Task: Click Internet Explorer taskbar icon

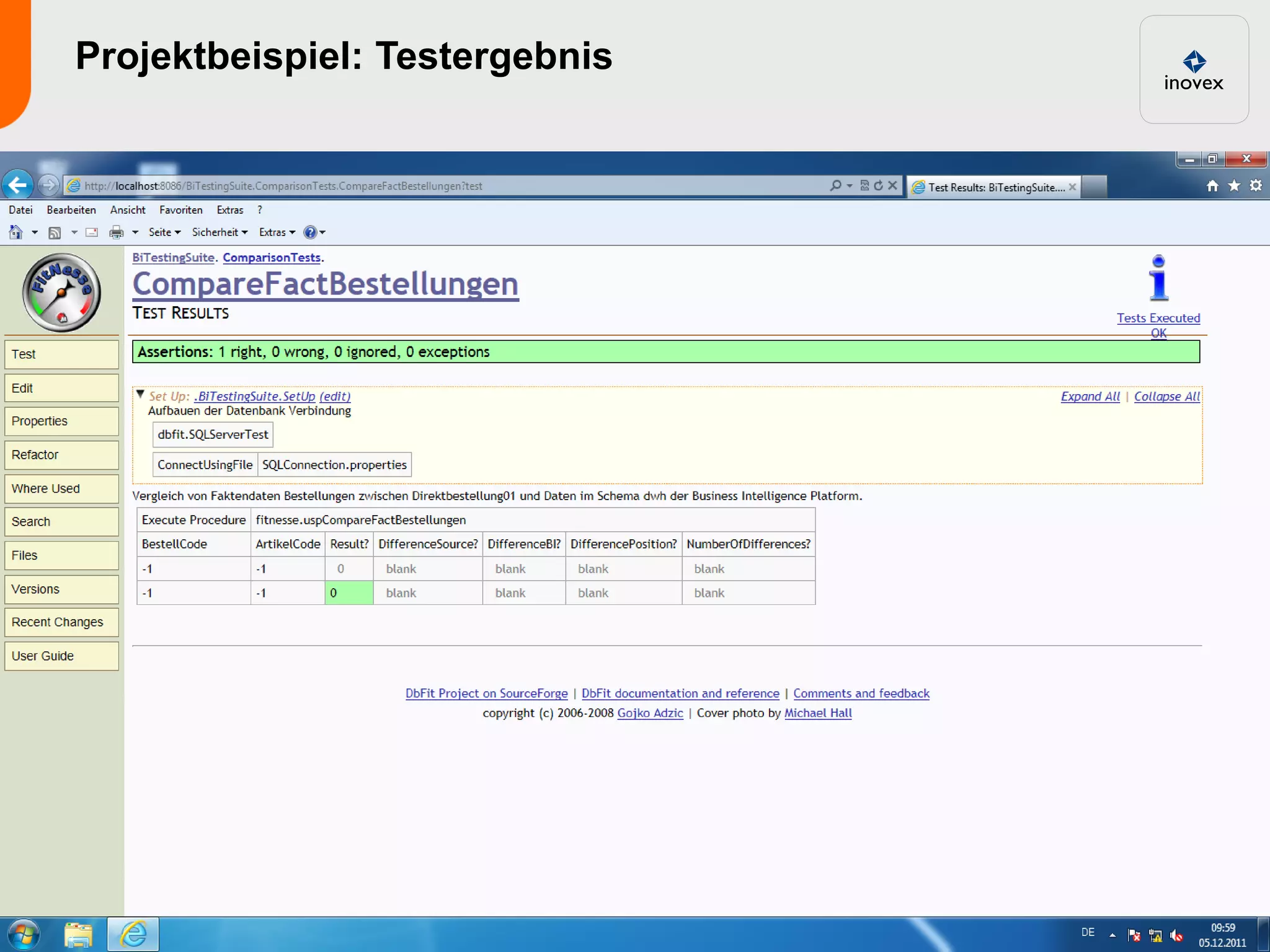Action: 133,935
